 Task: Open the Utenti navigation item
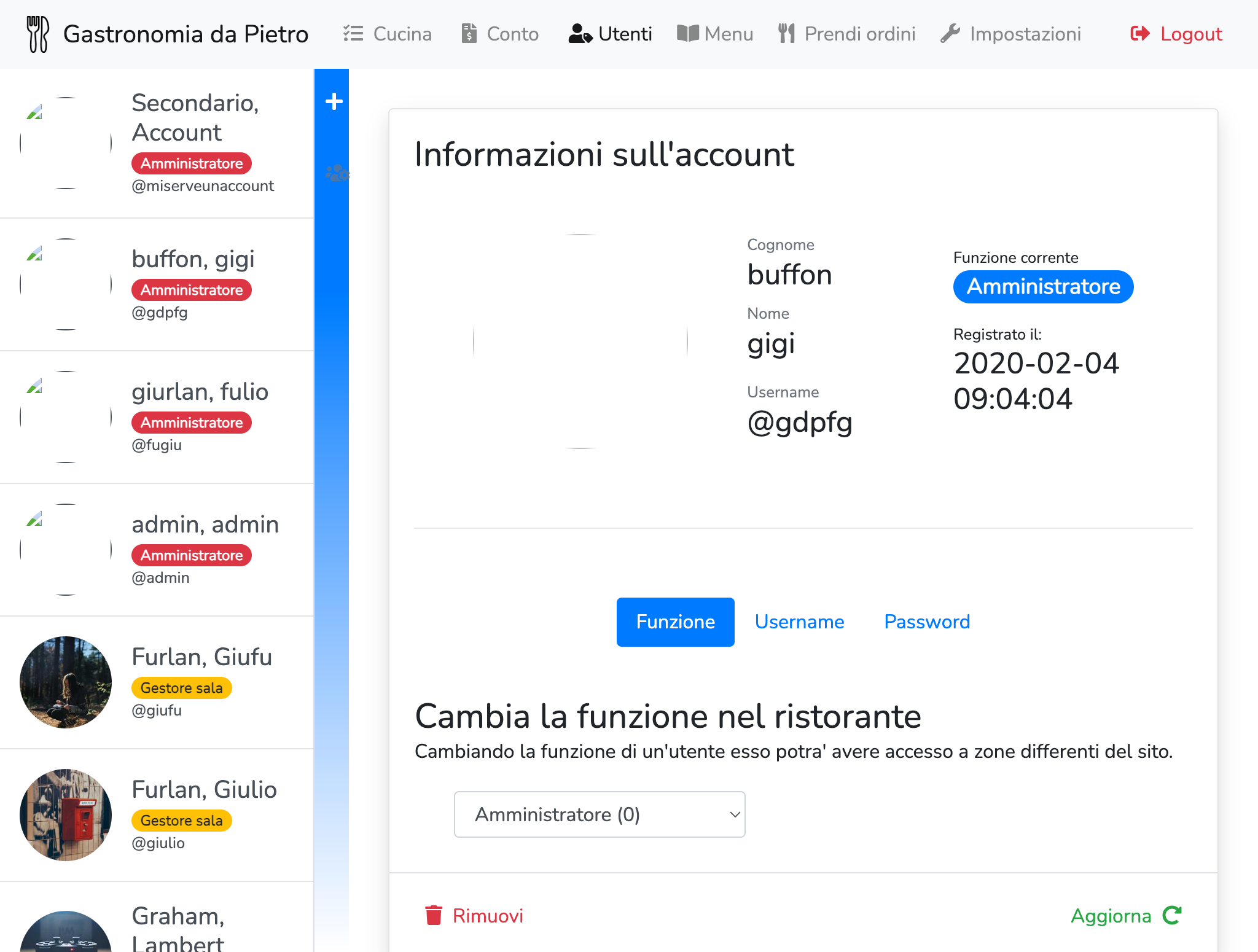tap(611, 34)
